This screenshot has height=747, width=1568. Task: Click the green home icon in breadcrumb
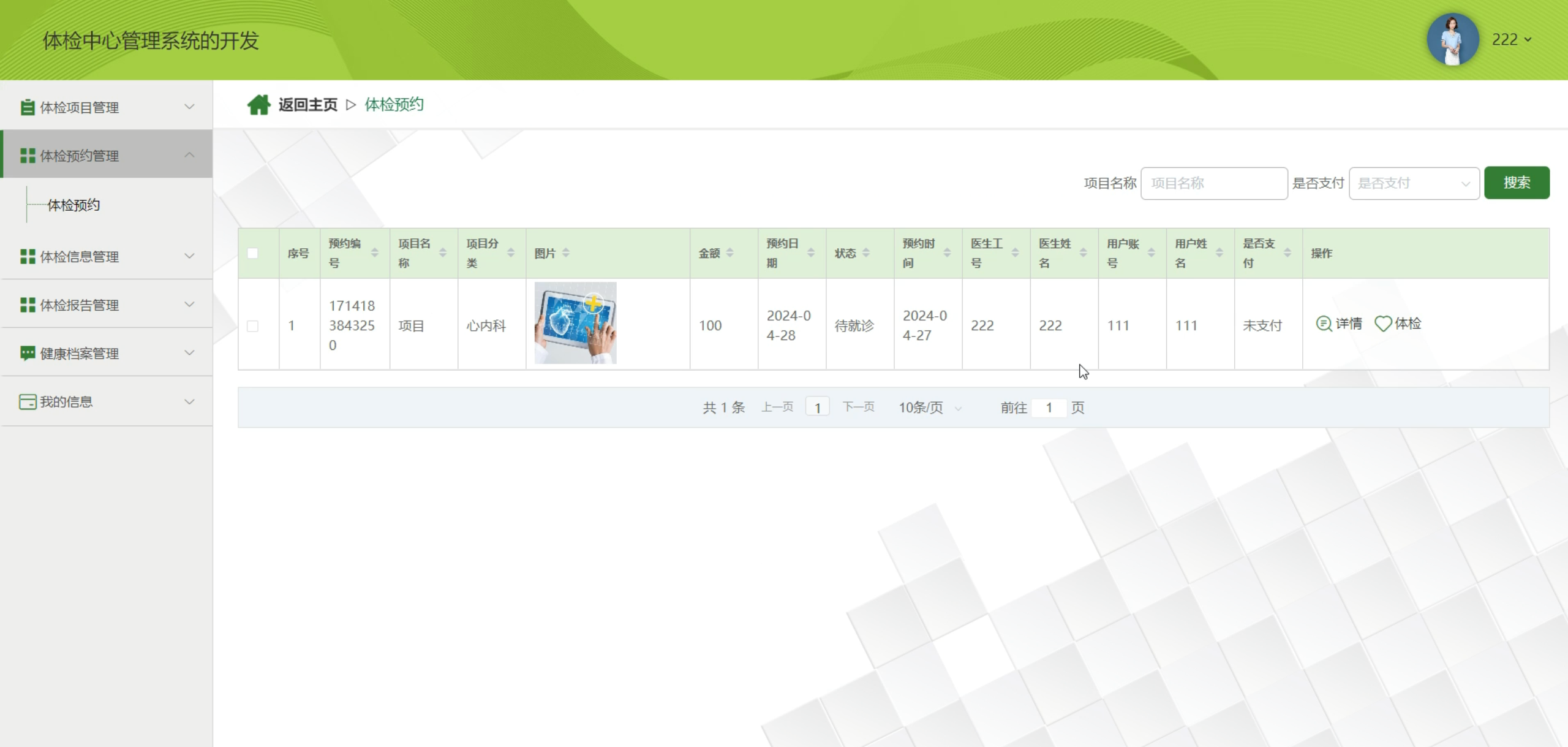pos(258,105)
